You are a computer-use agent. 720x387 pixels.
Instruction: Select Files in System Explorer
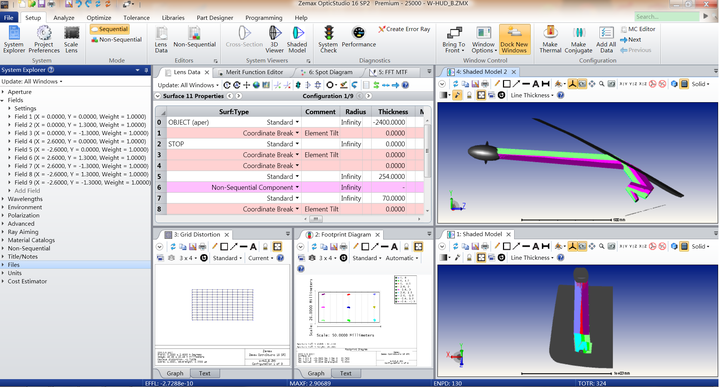[x=13, y=265]
